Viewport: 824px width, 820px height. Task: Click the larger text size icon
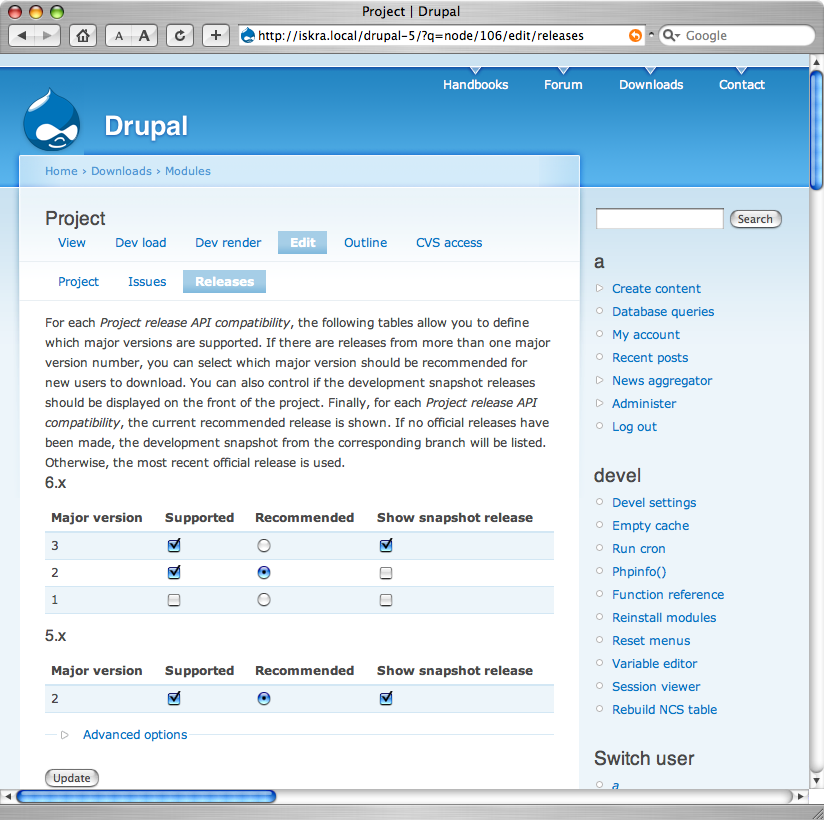click(145, 35)
